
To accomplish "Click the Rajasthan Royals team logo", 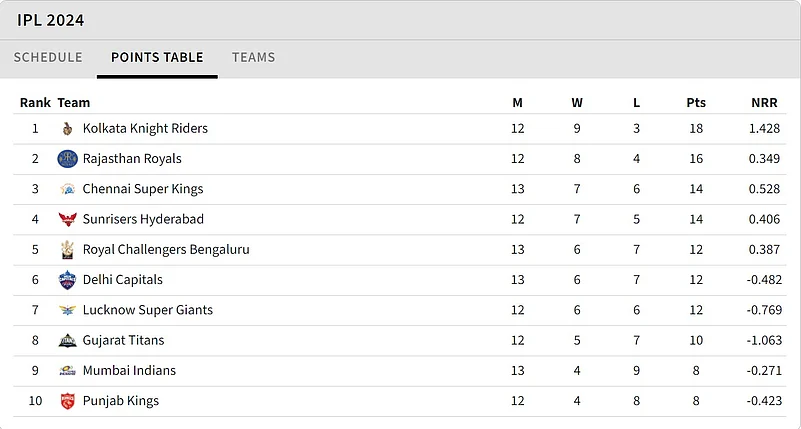I will tap(67, 159).
